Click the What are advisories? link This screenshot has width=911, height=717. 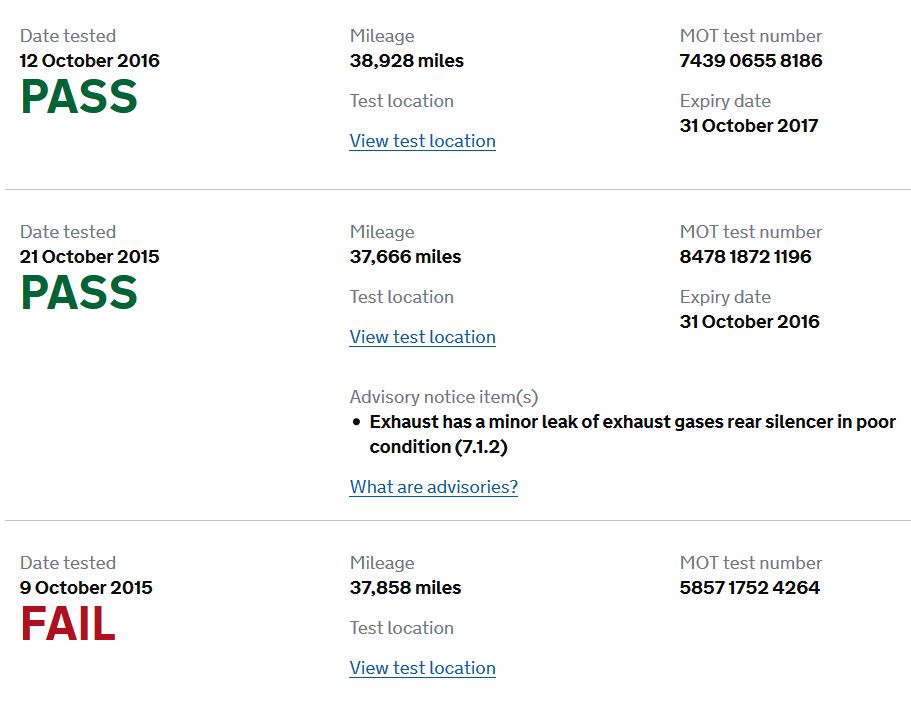pyautogui.click(x=433, y=487)
